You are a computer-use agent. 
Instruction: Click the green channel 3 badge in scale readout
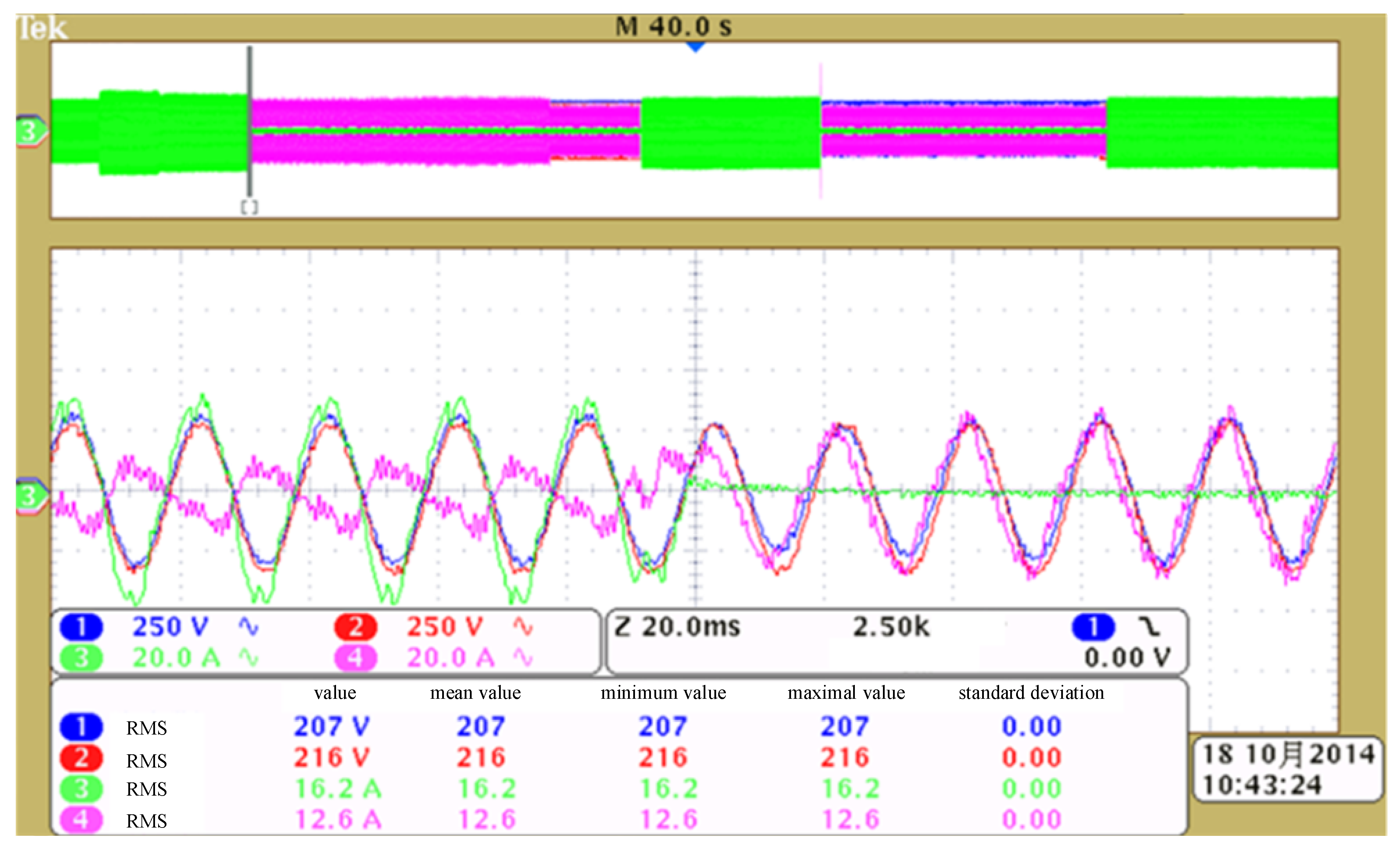pos(81,658)
